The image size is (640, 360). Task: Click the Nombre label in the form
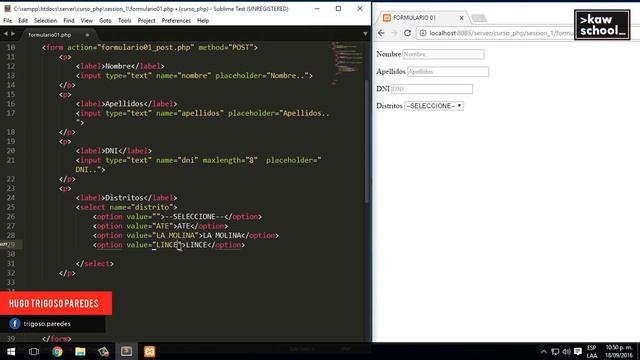click(389, 54)
